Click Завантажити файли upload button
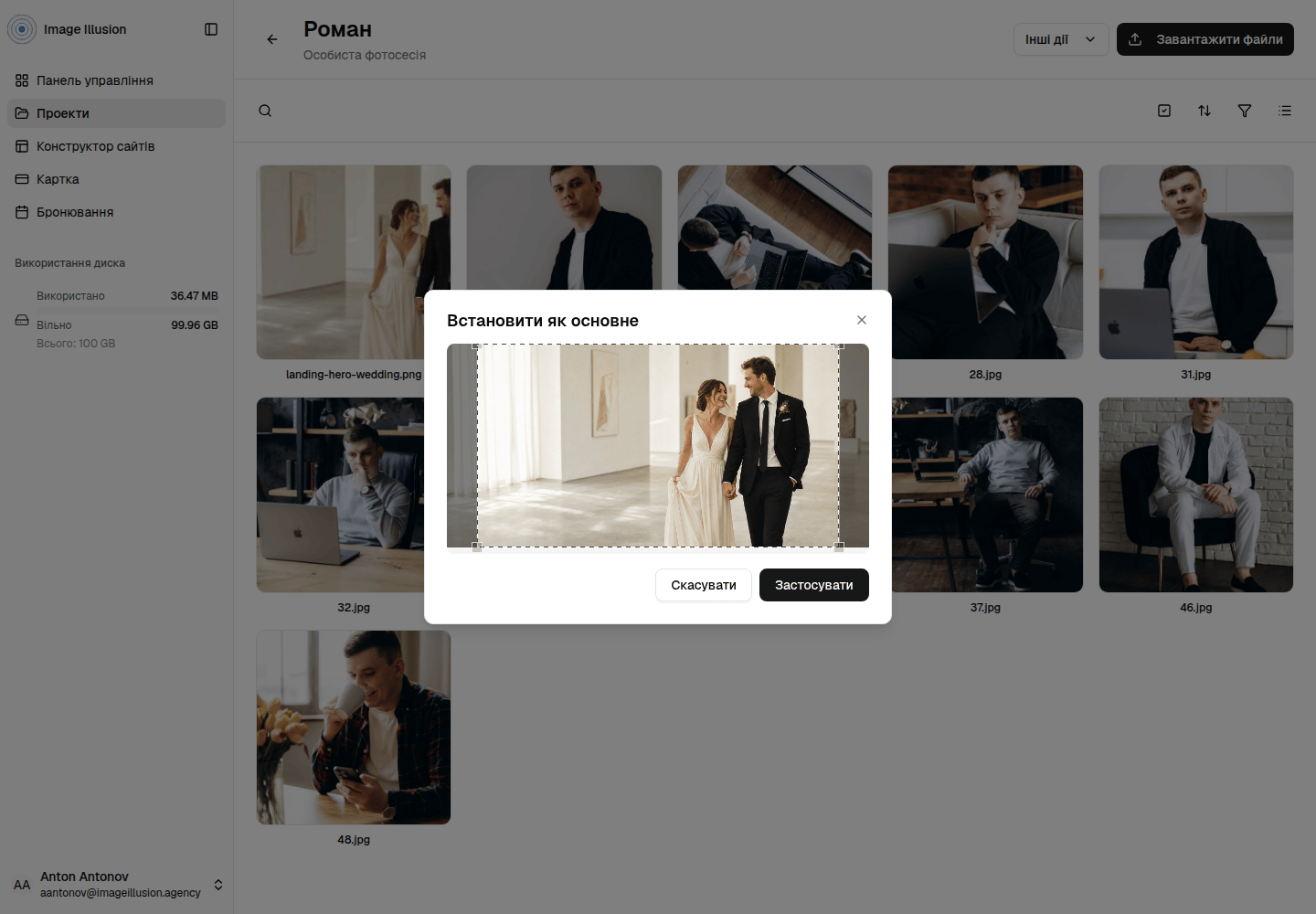This screenshot has height=914, width=1316. pyautogui.click(x=1205, y=39)
